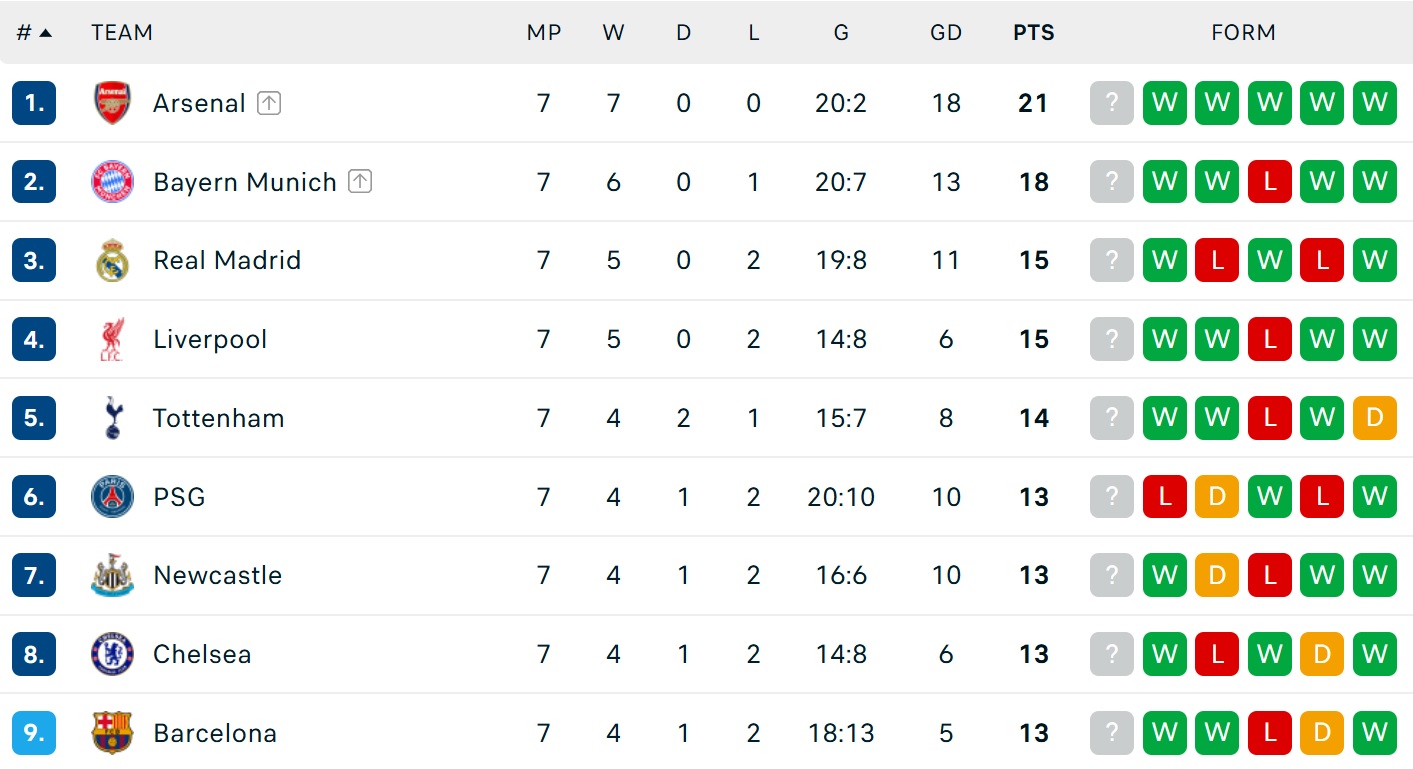Open the Newcastle team name link

pos(217,575)
